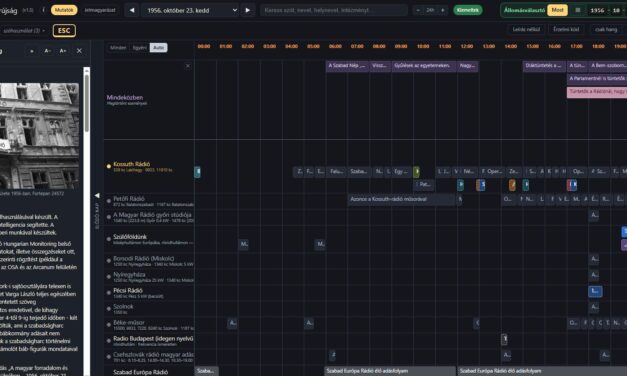Select the Petőfi Rádió station
627x376 pixels.
pos(129,198)
